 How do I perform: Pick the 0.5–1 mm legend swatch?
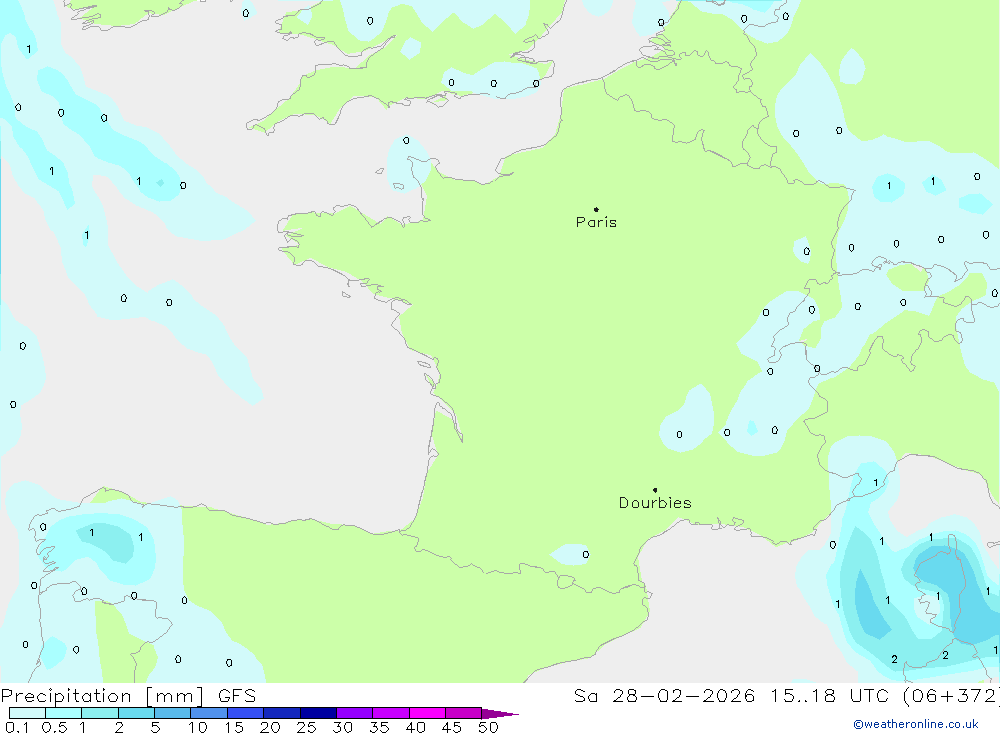click(x=63, y=713)
